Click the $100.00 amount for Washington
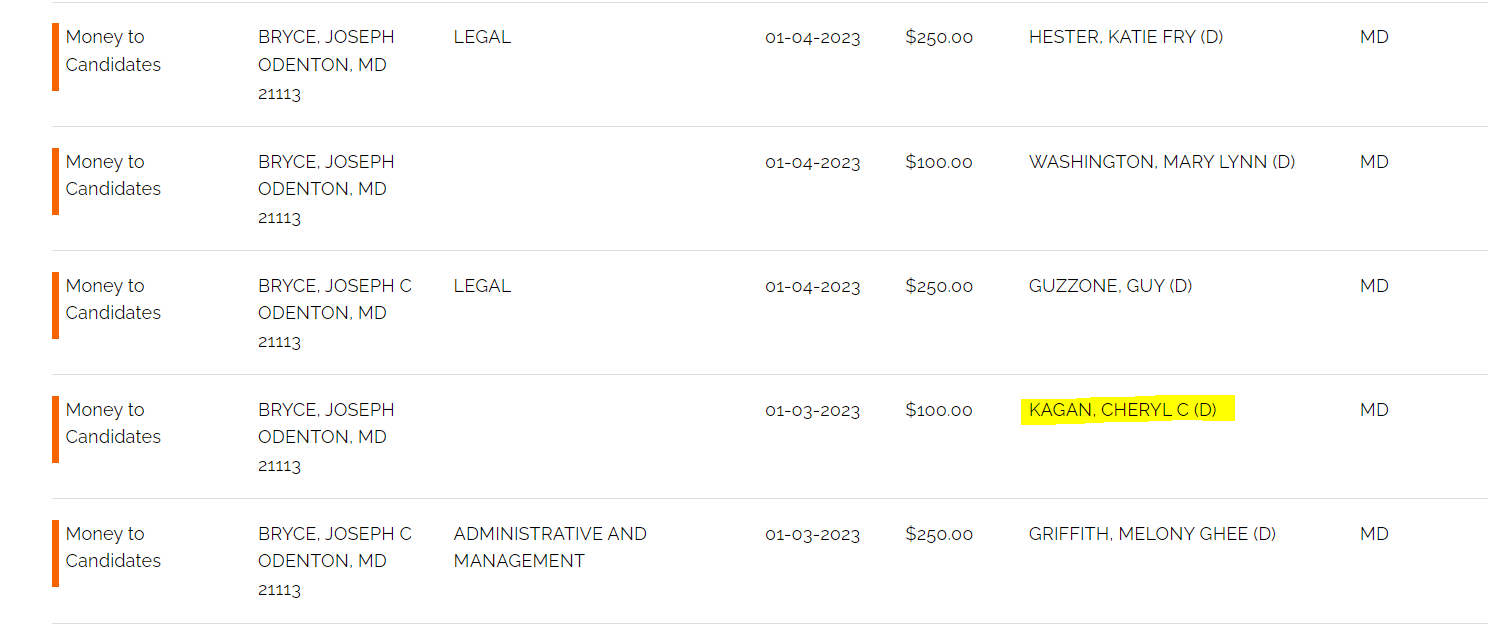 pos(938,162)
